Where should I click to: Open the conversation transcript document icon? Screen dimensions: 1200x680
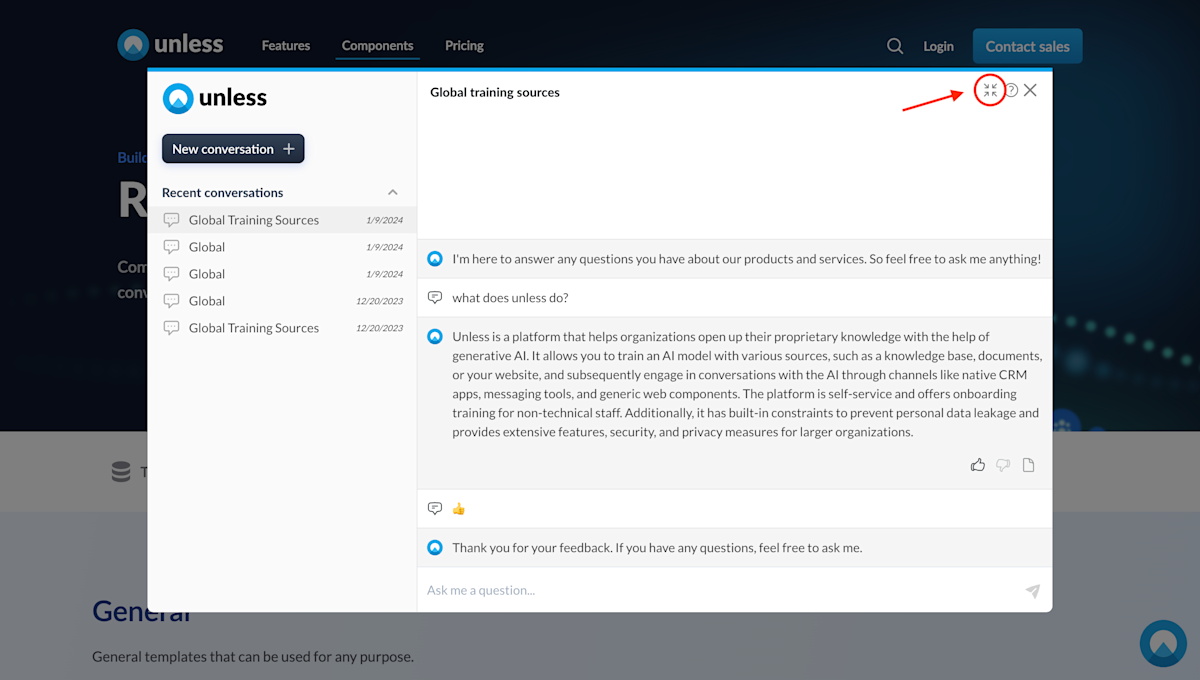[x=1028, y=464]
